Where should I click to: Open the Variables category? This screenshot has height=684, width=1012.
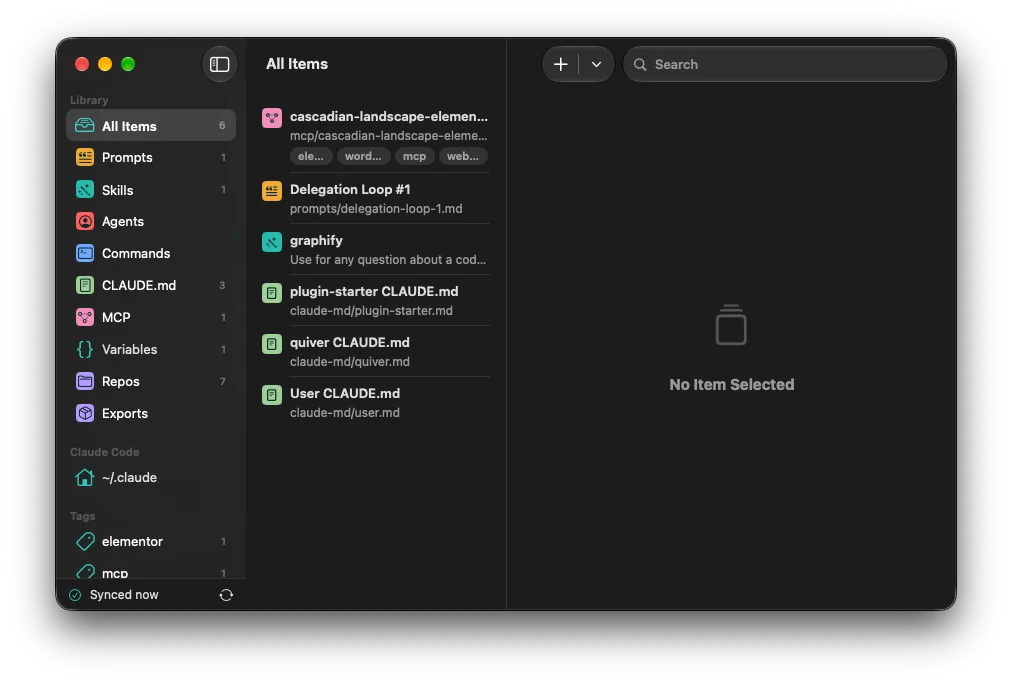click(151, 349)
